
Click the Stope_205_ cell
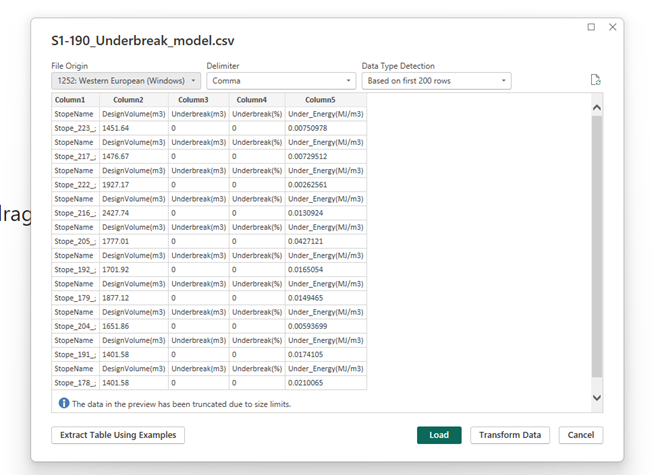[x=76, y=241]
